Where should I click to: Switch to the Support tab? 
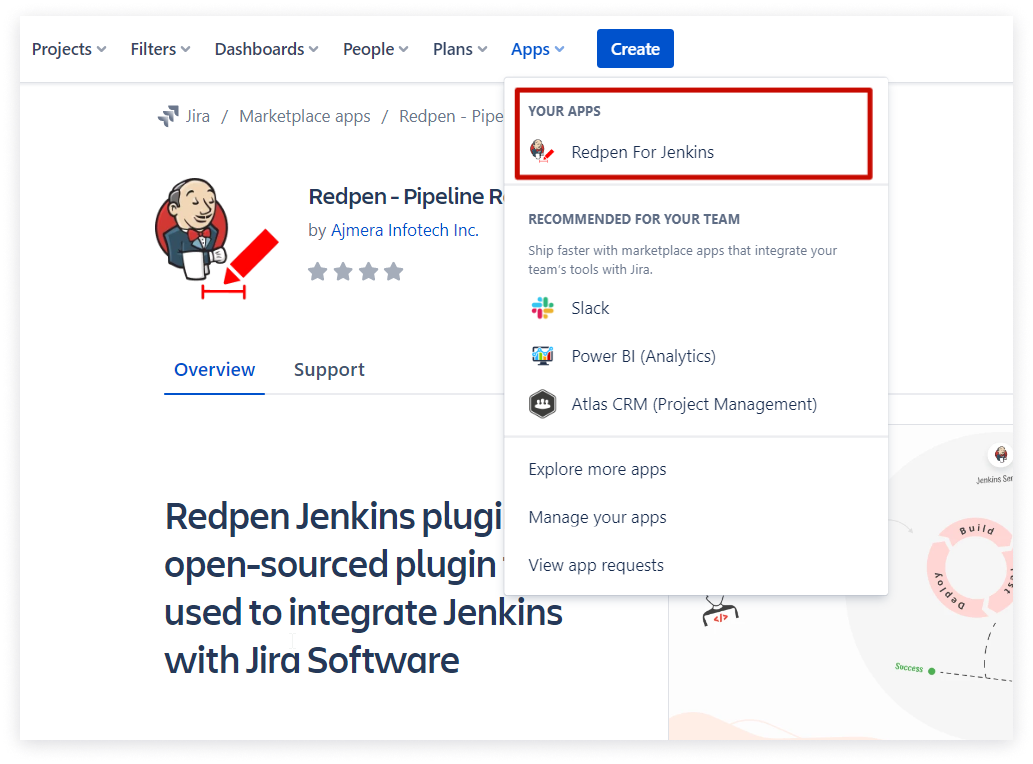tap(329, 370)
